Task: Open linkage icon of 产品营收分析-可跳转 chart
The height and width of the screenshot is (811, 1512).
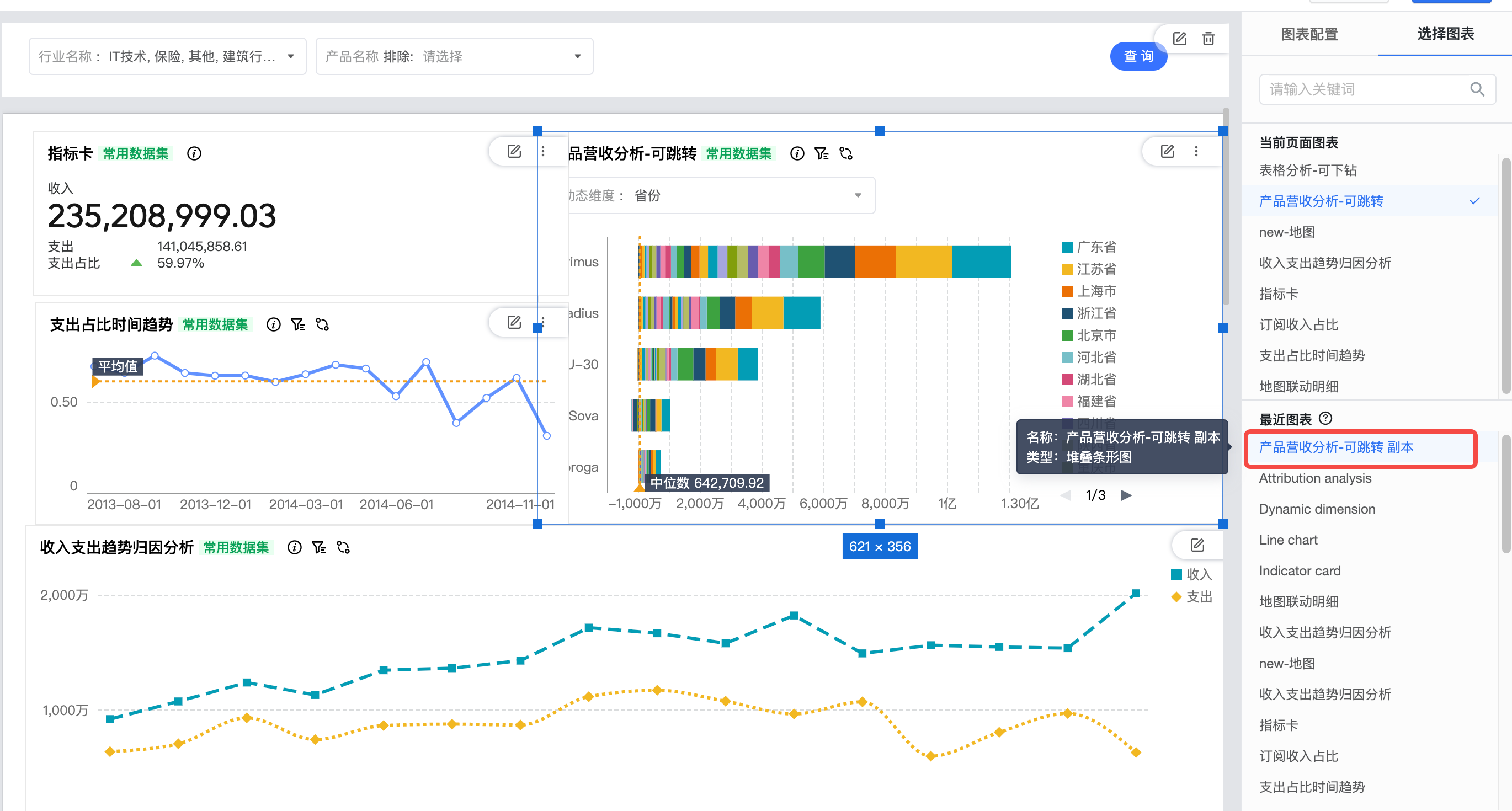Action: (x=846, y=154)
